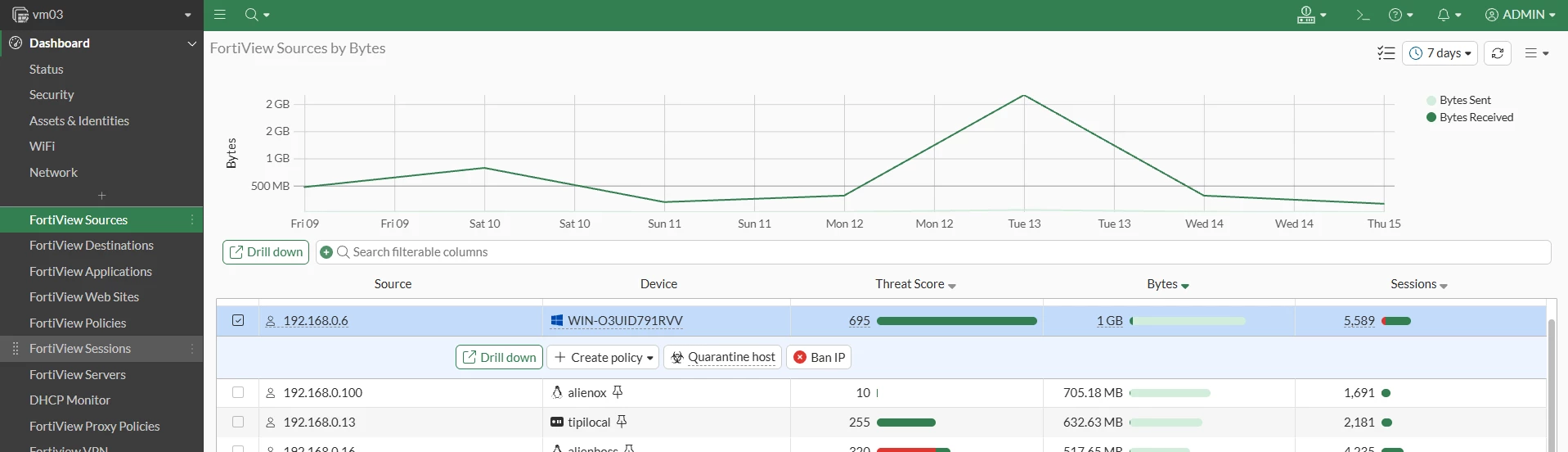Screen dimensions: 1568x452
Task: Click the device icon beside tipilocal
Action: [557, 422]
